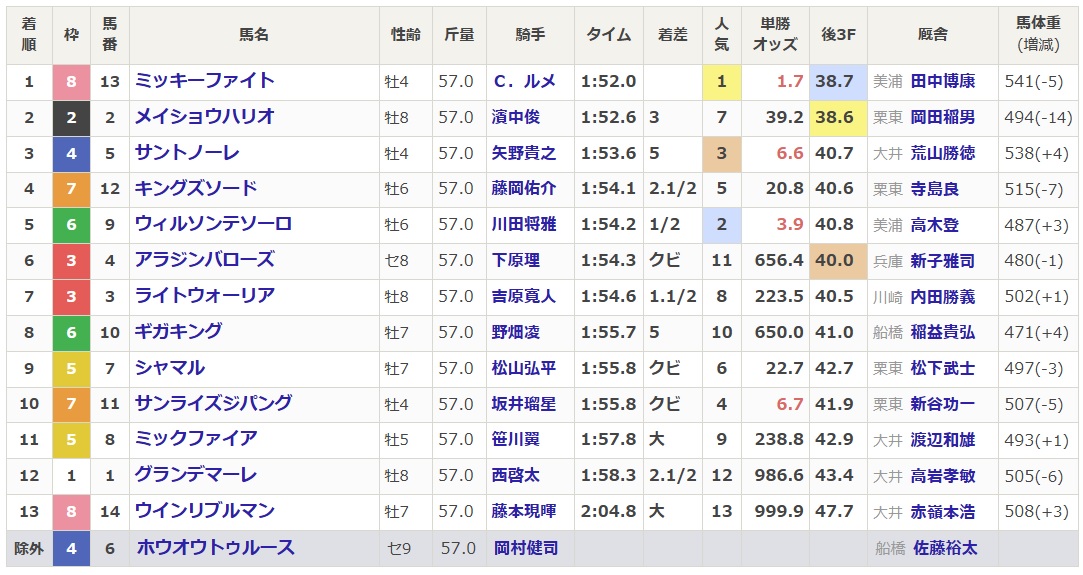
Task: Click yellow highlighted 38.6 last-3F cell
Action: point(838,117)
